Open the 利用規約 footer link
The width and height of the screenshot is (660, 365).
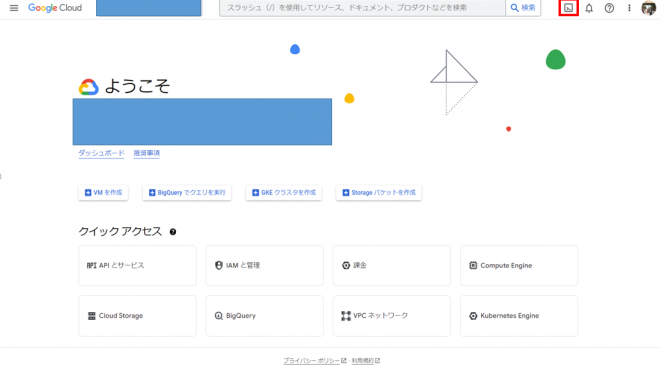click(362, 361)
